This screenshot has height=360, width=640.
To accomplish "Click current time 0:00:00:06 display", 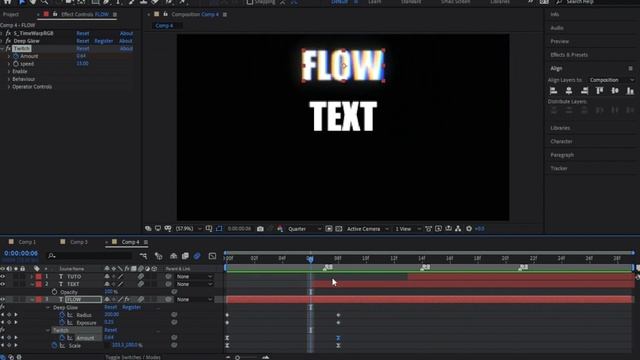I will pos(21,253).
